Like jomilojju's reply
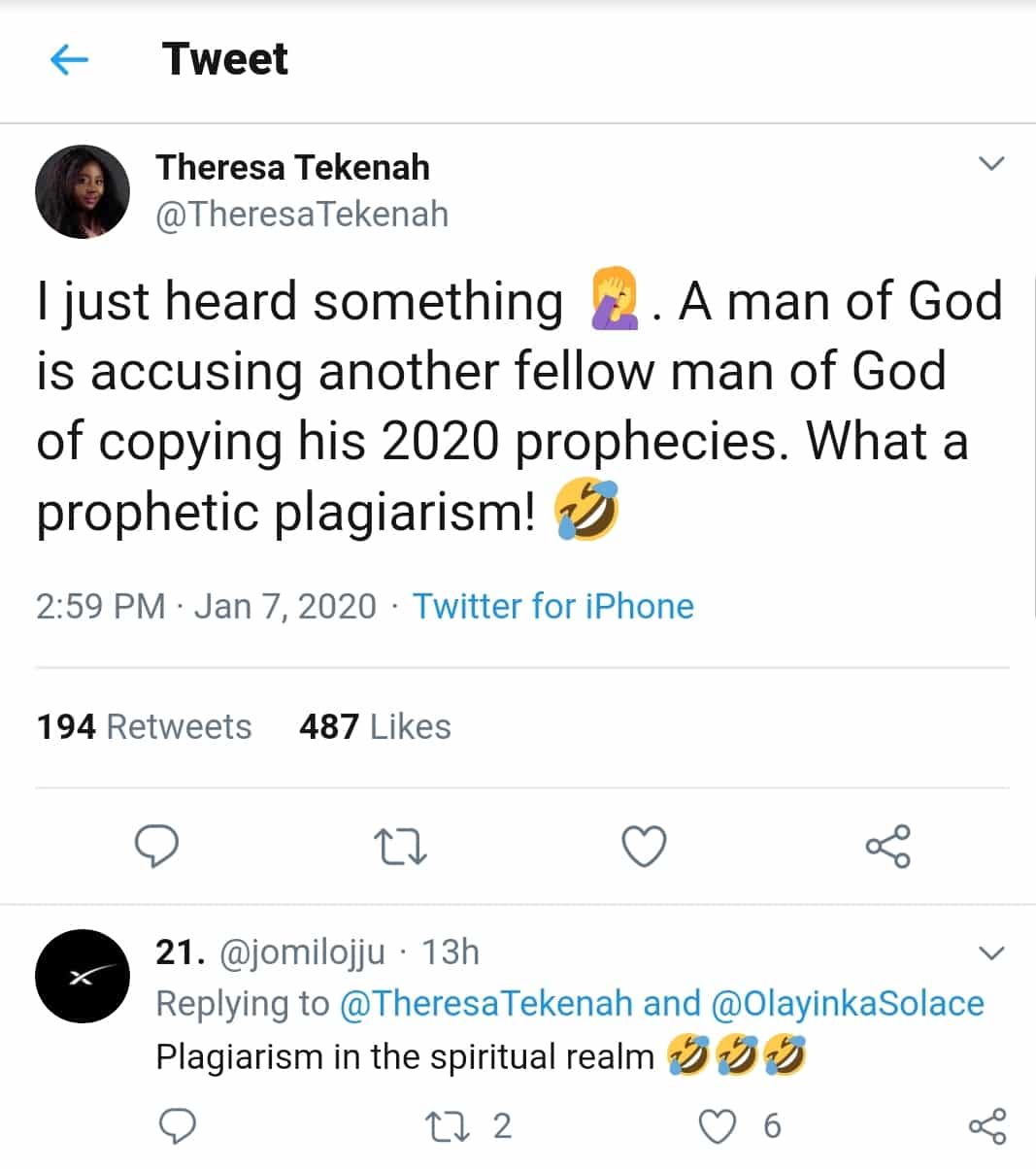This screenshot has width=1036, height=1169. 718,1126
